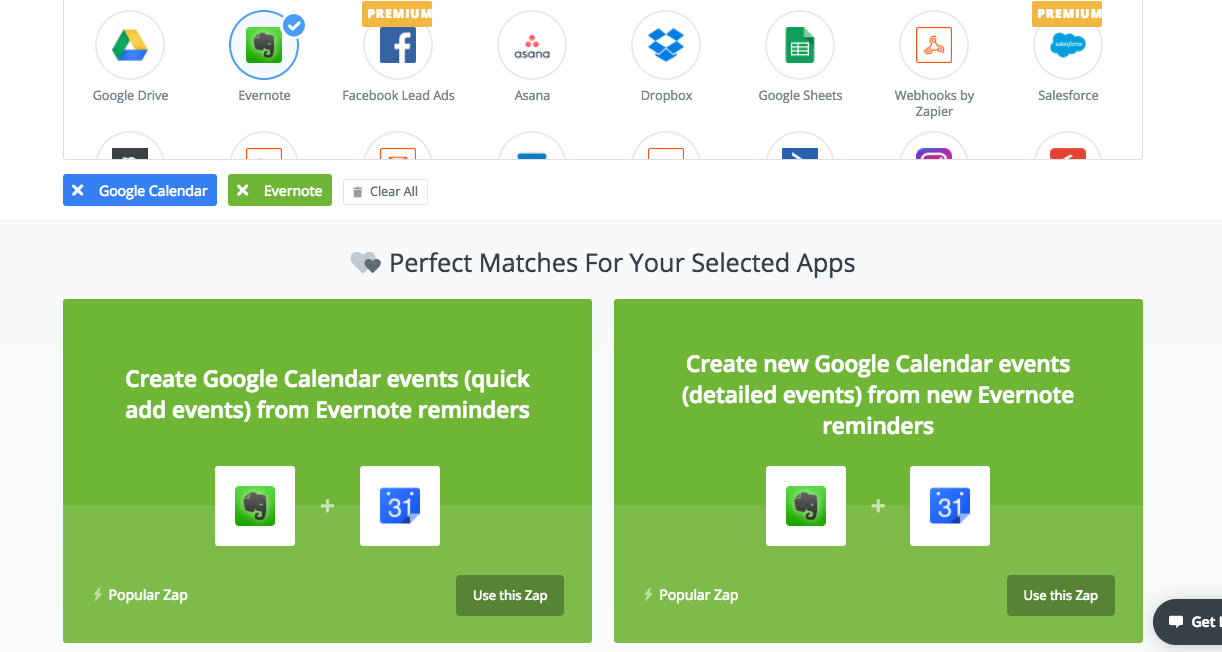Select Webhooks by Zapier icon
Image resolution: width=1222 pixels, height=652 pixels.
(934, 45)
